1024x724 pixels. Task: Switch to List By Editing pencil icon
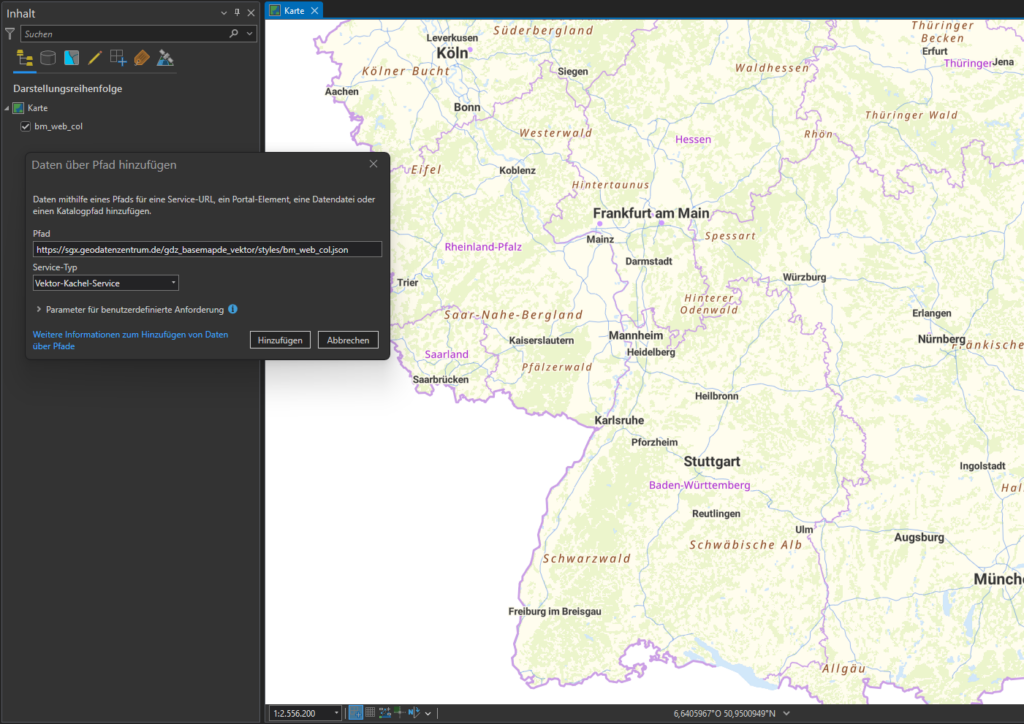(x=93, y=58)
